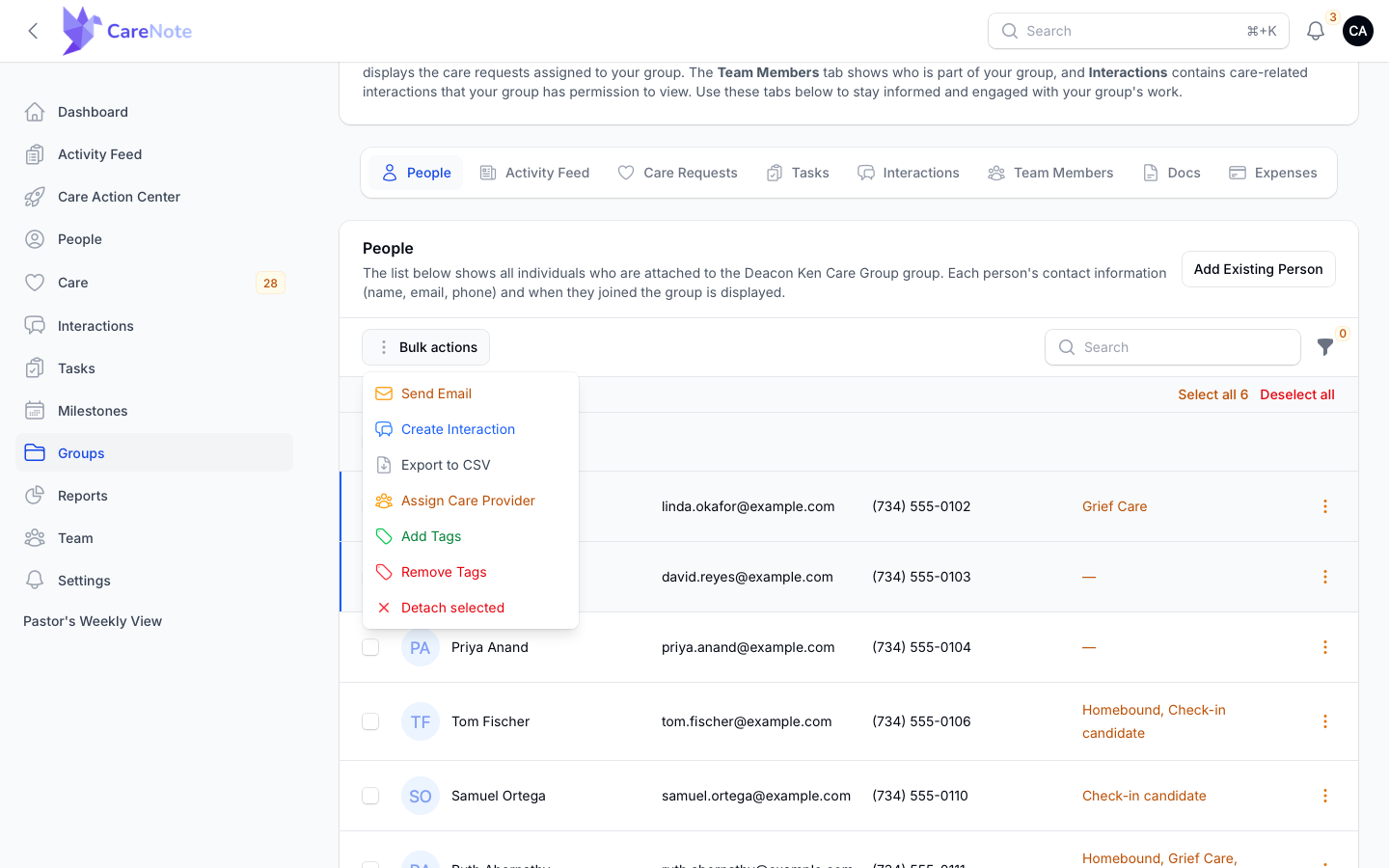Click the Remove Tags red tag icon
The height and width of the screenshot is (868, 1389).
point(384,572)
